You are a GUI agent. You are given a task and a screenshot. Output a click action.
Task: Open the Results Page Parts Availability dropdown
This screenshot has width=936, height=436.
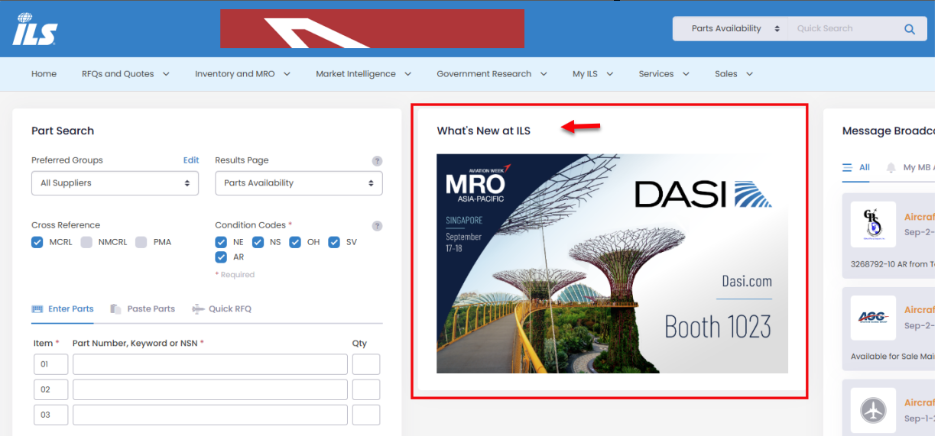(298, 183)
